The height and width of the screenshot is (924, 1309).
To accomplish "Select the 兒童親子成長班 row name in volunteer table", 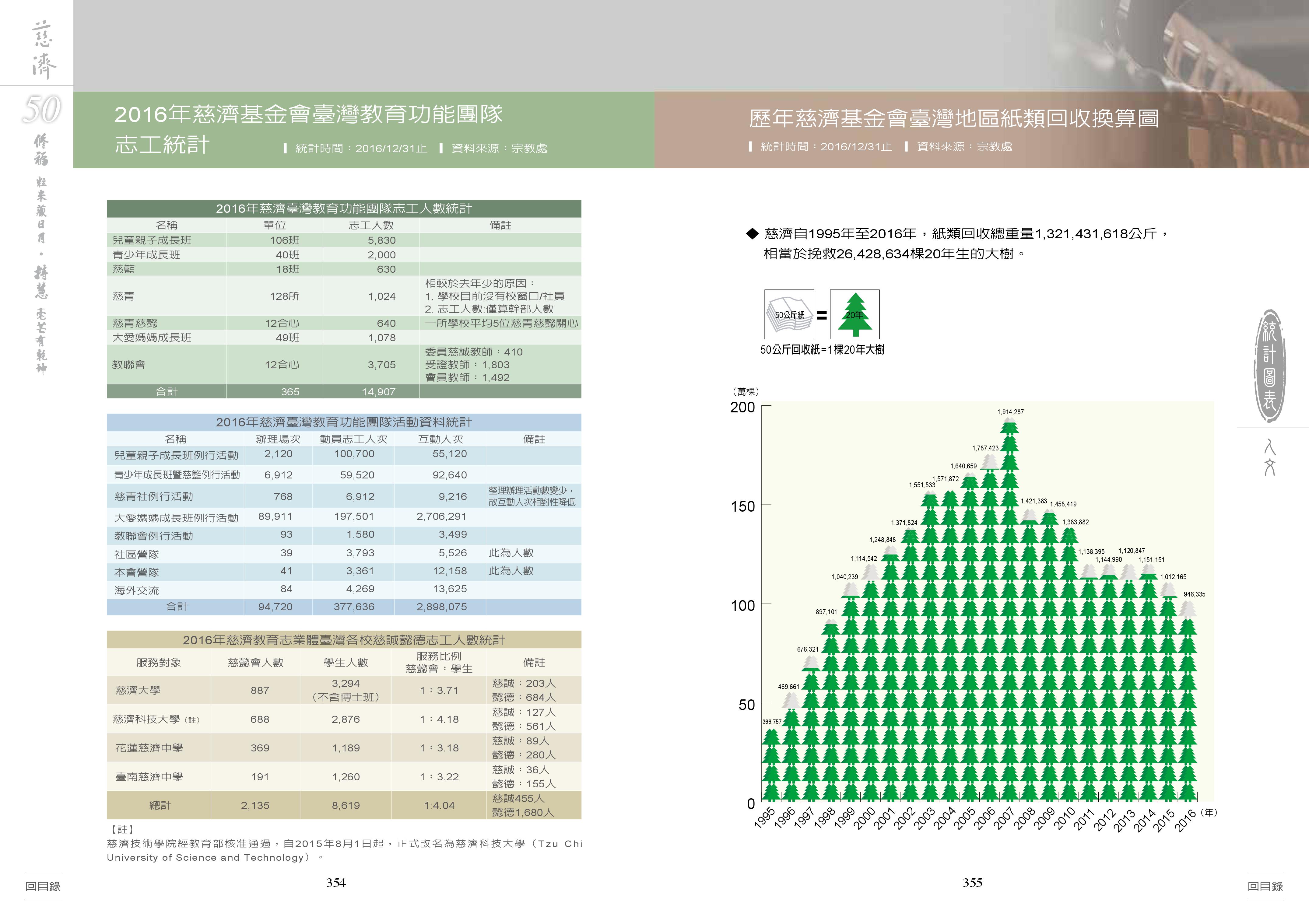I will (152, 240).
